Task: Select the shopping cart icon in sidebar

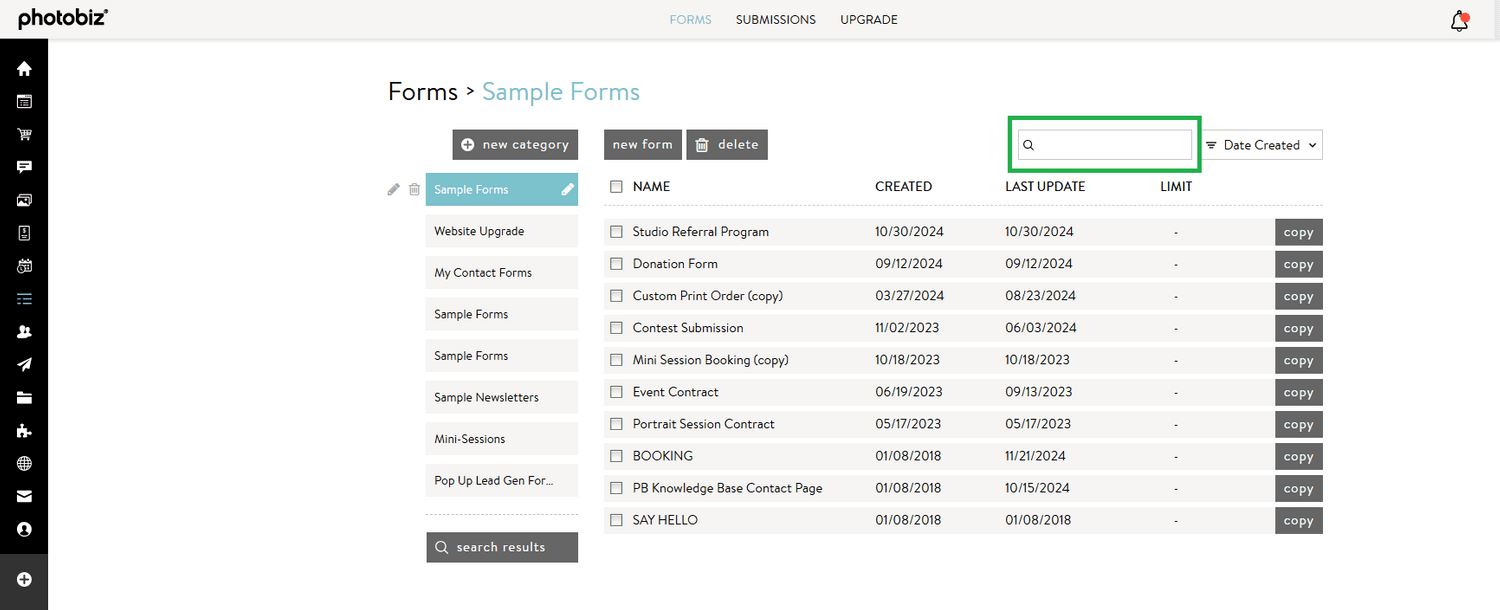Action: pyautogui.click(x=23, y=134)
